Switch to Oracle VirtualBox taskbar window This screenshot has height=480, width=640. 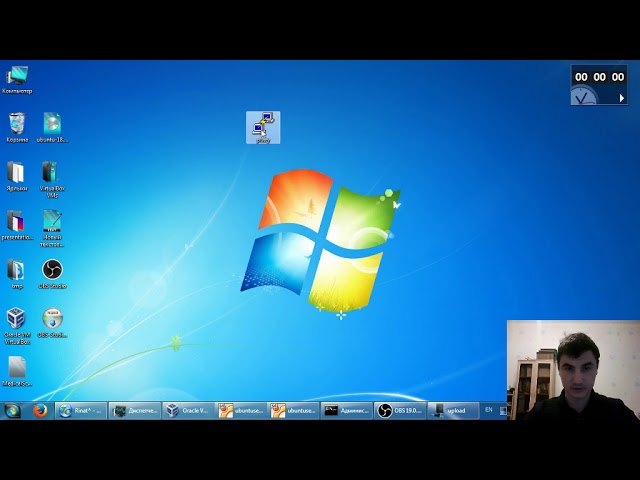(x=187, y=411)
